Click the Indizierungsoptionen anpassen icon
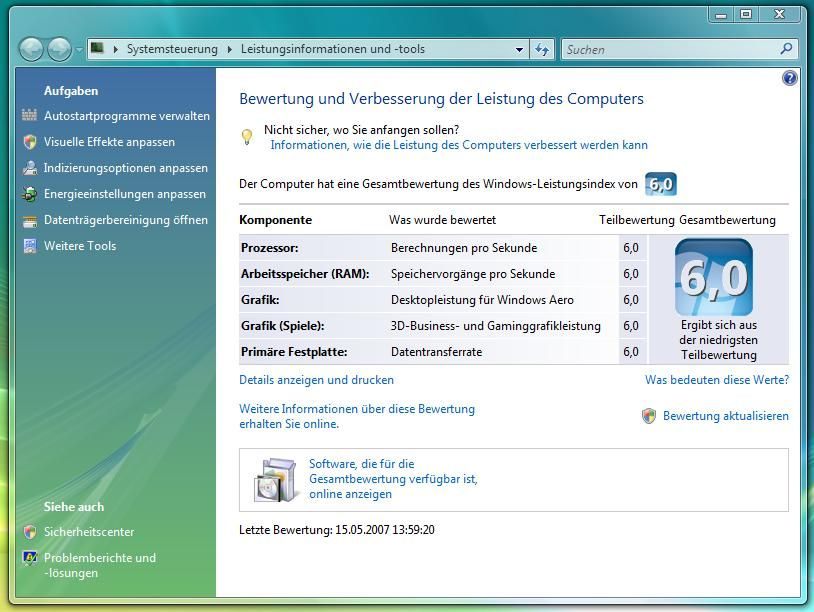The width and height of the screenshot is (814, 612). [30, 168]
